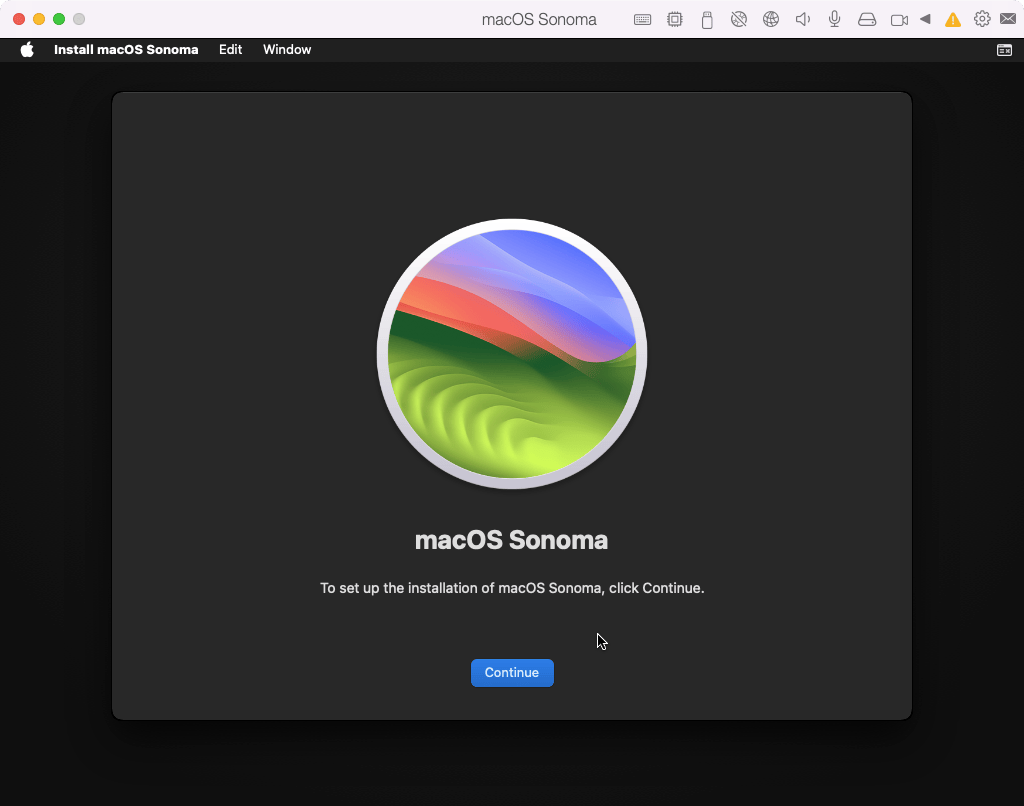Click the globe network icon without a slash

click(x=770, y=19)
